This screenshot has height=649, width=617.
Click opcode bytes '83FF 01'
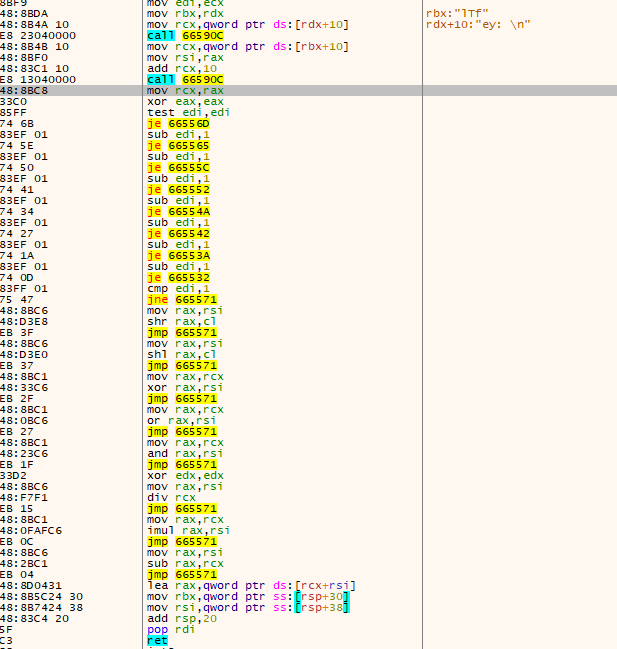click(24, 288)
